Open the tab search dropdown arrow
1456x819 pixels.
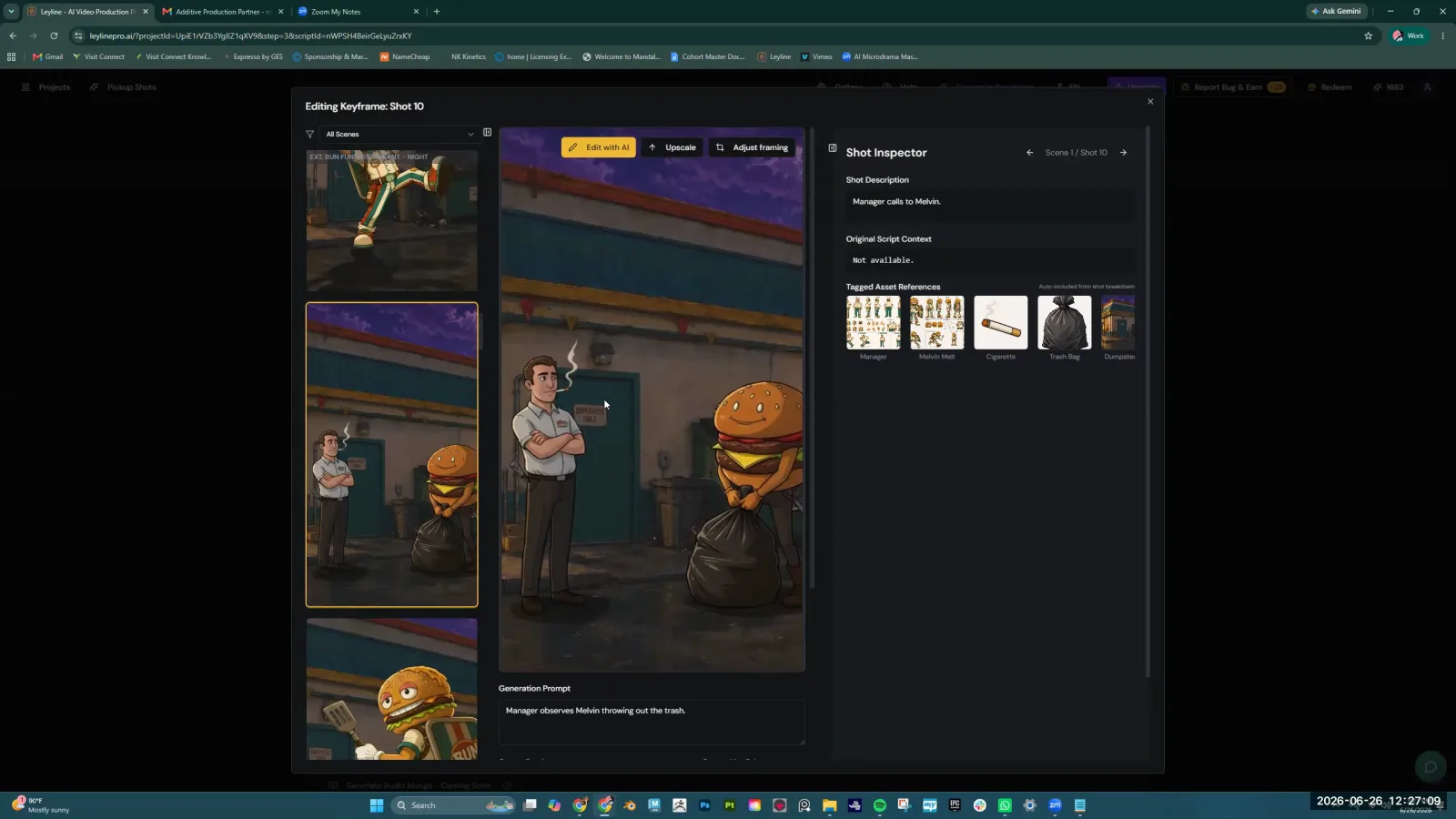click(11, 12)
